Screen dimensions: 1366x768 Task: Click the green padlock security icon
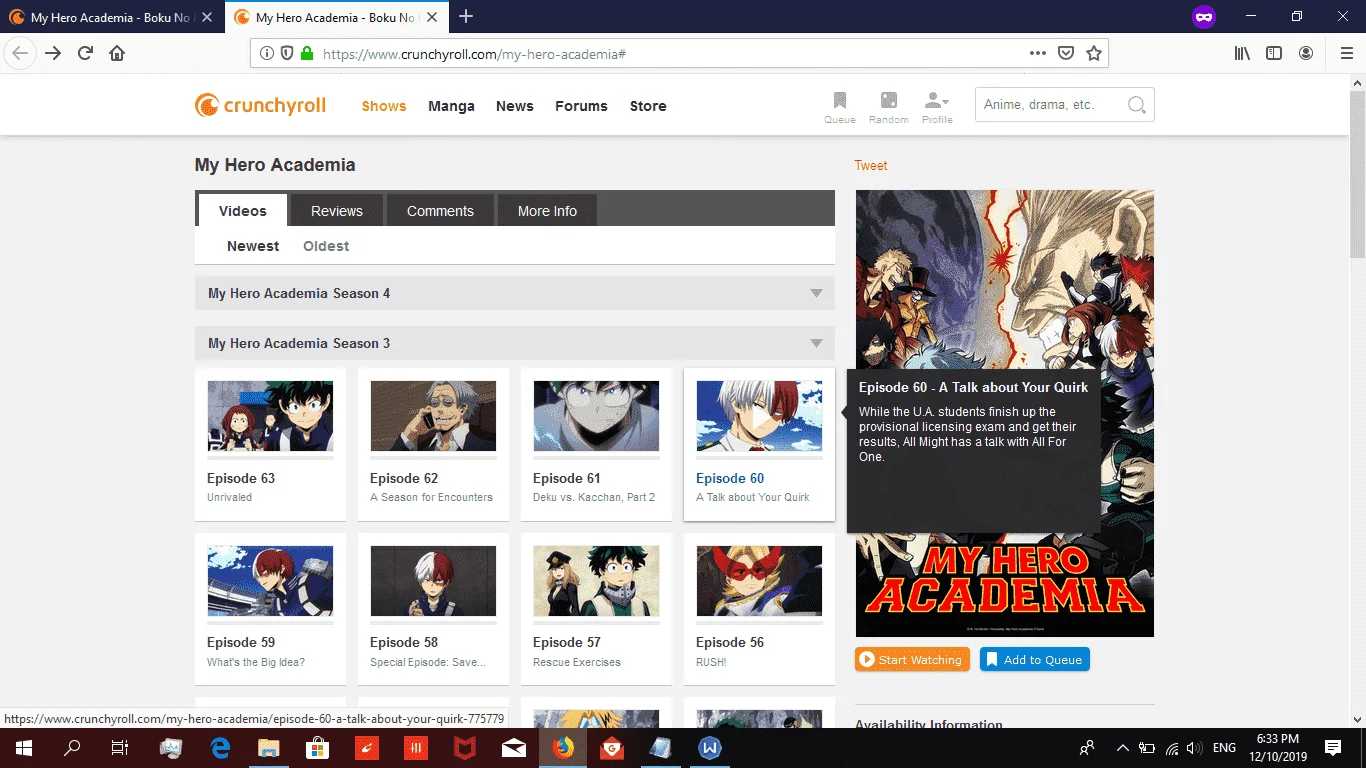pyautogui.click(x=306, y=54)
